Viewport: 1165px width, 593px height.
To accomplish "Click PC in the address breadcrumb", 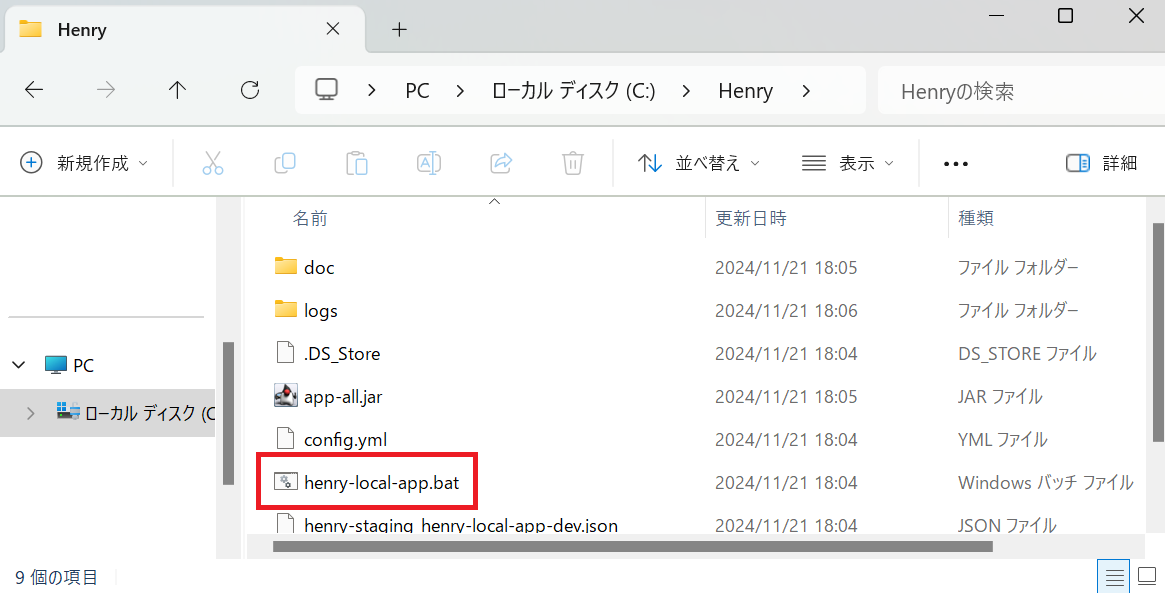I will tap(418, 91).
